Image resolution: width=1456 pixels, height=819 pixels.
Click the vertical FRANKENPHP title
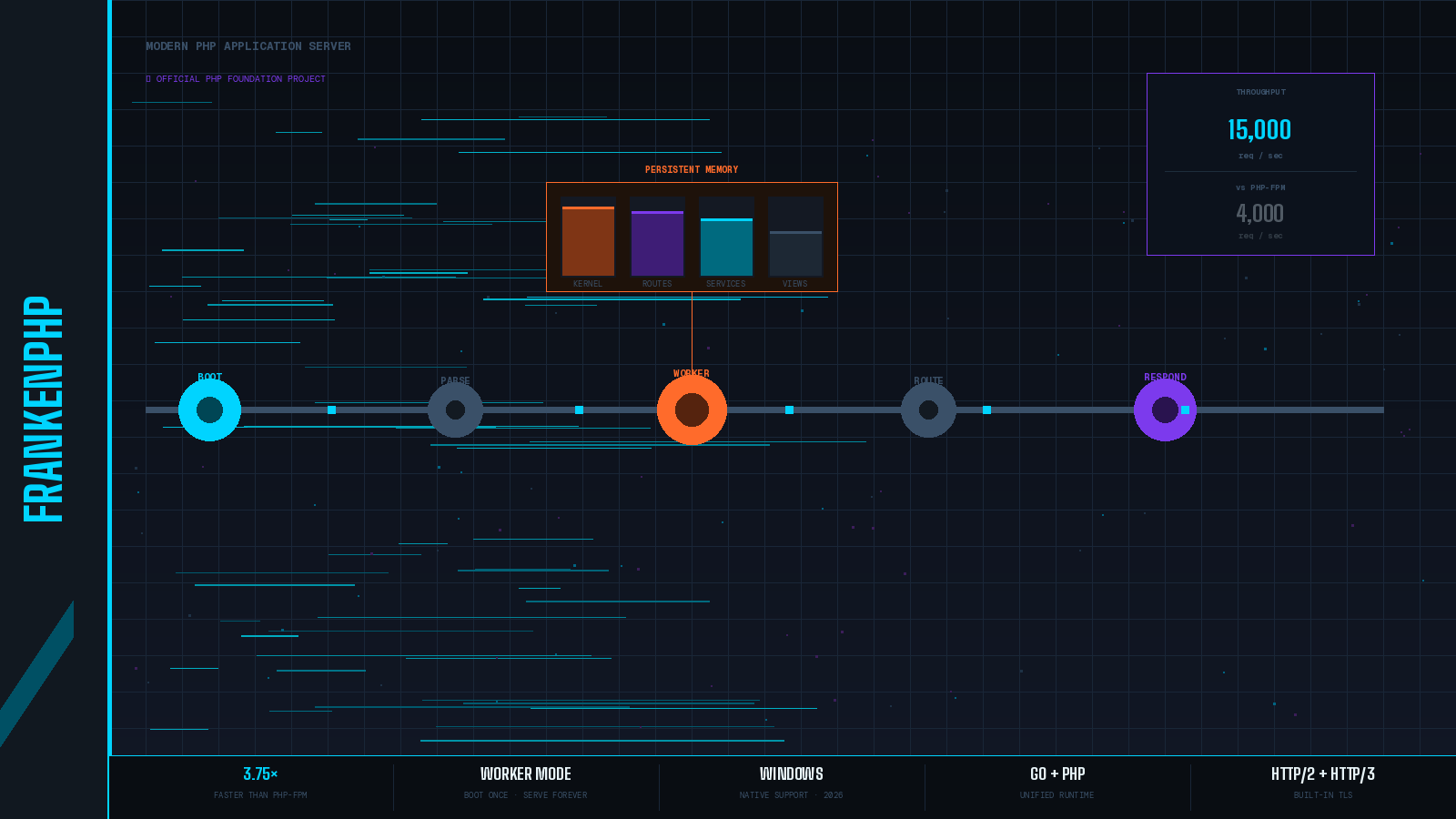click(x=43, y=409)
